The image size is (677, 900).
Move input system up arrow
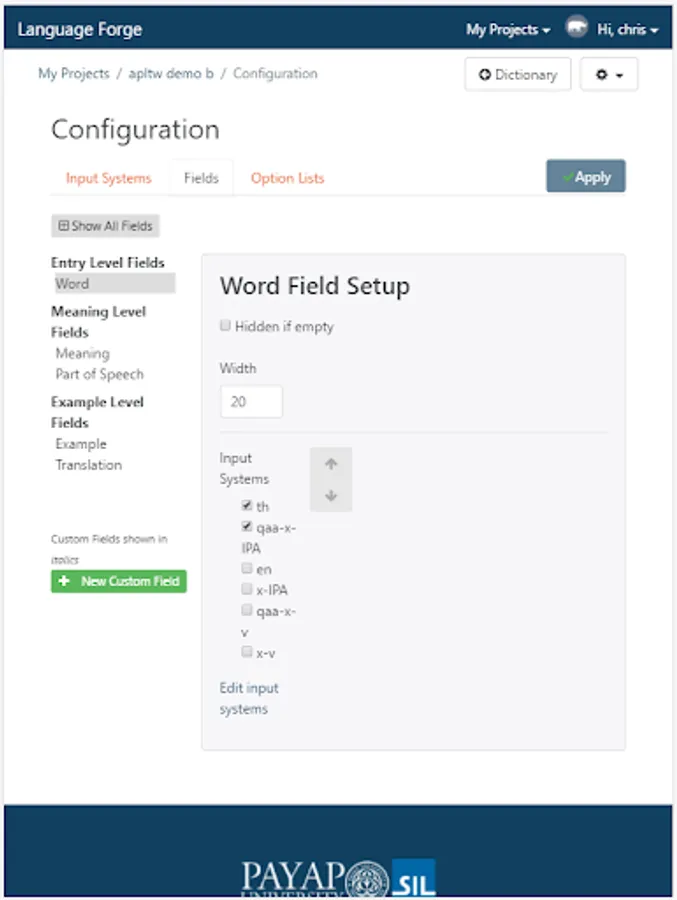click(x=331, y=464)
